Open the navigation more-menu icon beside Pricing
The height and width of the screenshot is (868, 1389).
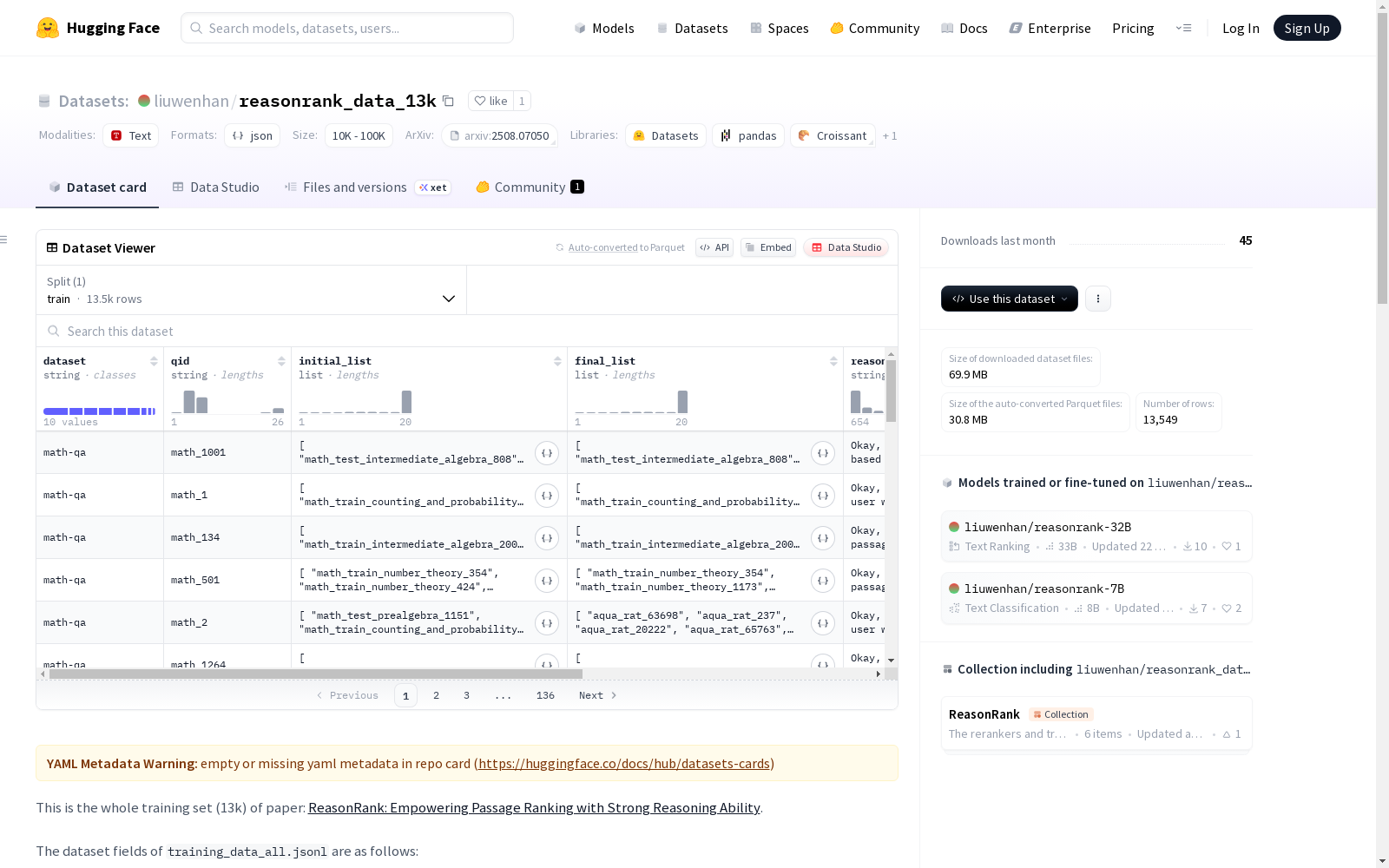(1183, 28)
